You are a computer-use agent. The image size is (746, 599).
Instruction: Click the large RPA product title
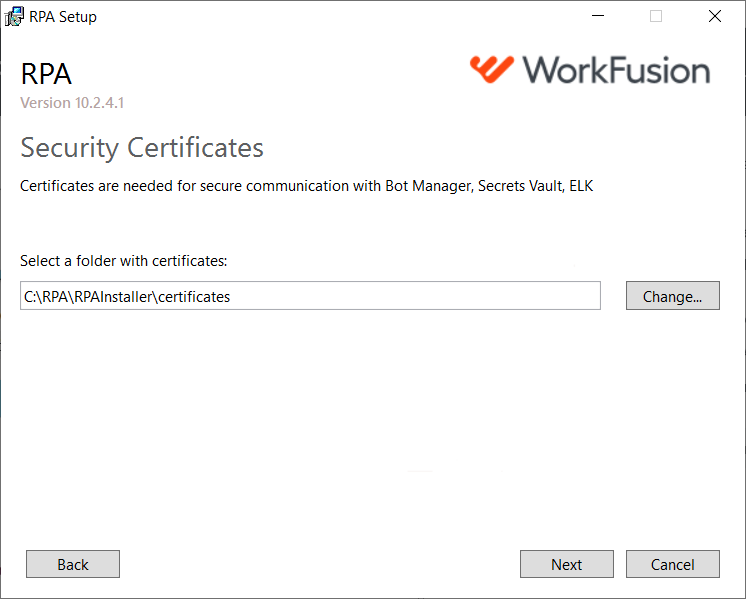click(x=46, y=74)
